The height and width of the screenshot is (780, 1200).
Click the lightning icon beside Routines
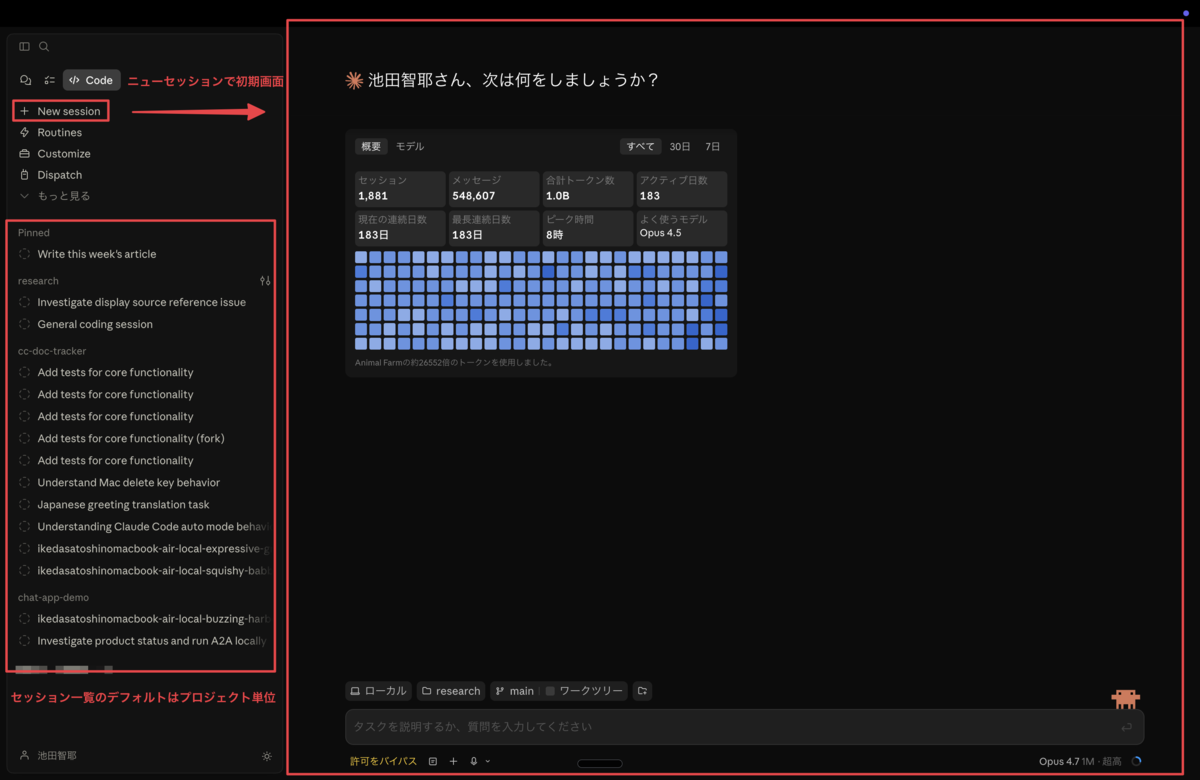[x=25, y=132]
